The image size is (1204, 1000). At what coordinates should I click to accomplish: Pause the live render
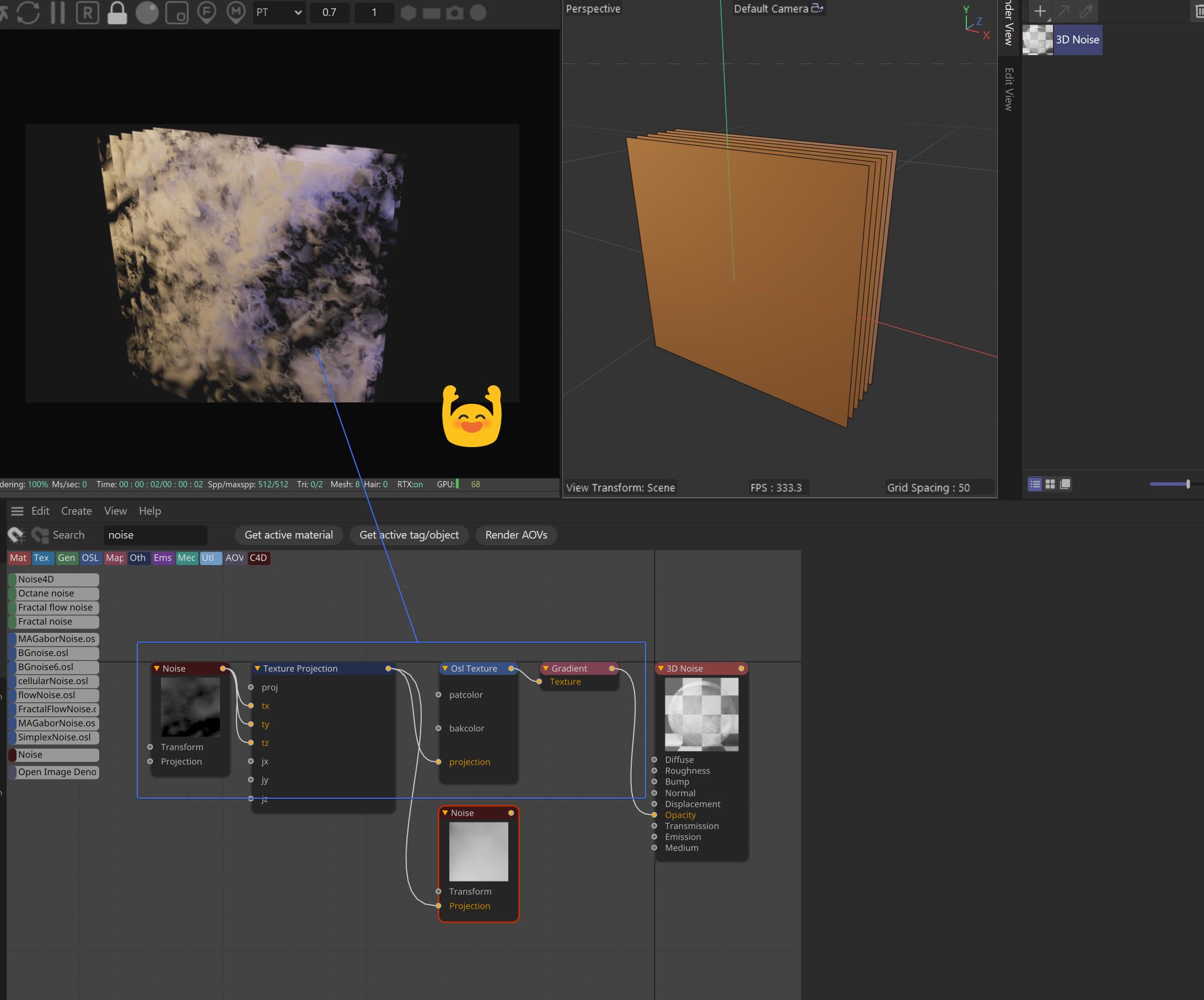coord(58,12)
